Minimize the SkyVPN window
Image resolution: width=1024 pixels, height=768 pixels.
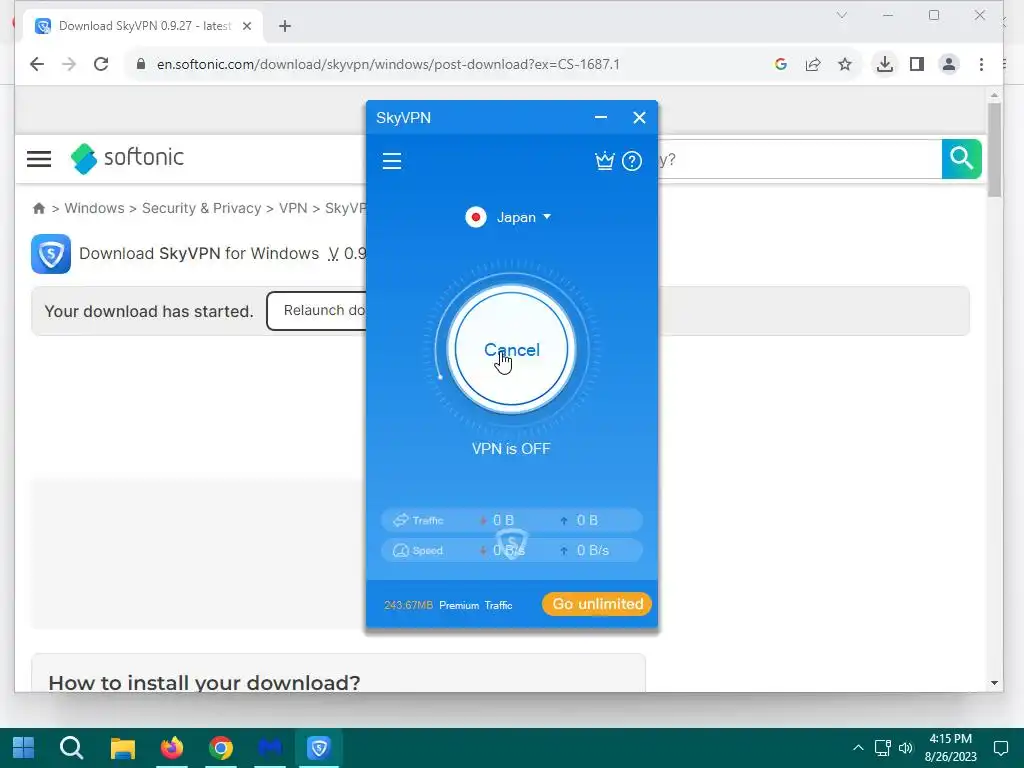601,118
